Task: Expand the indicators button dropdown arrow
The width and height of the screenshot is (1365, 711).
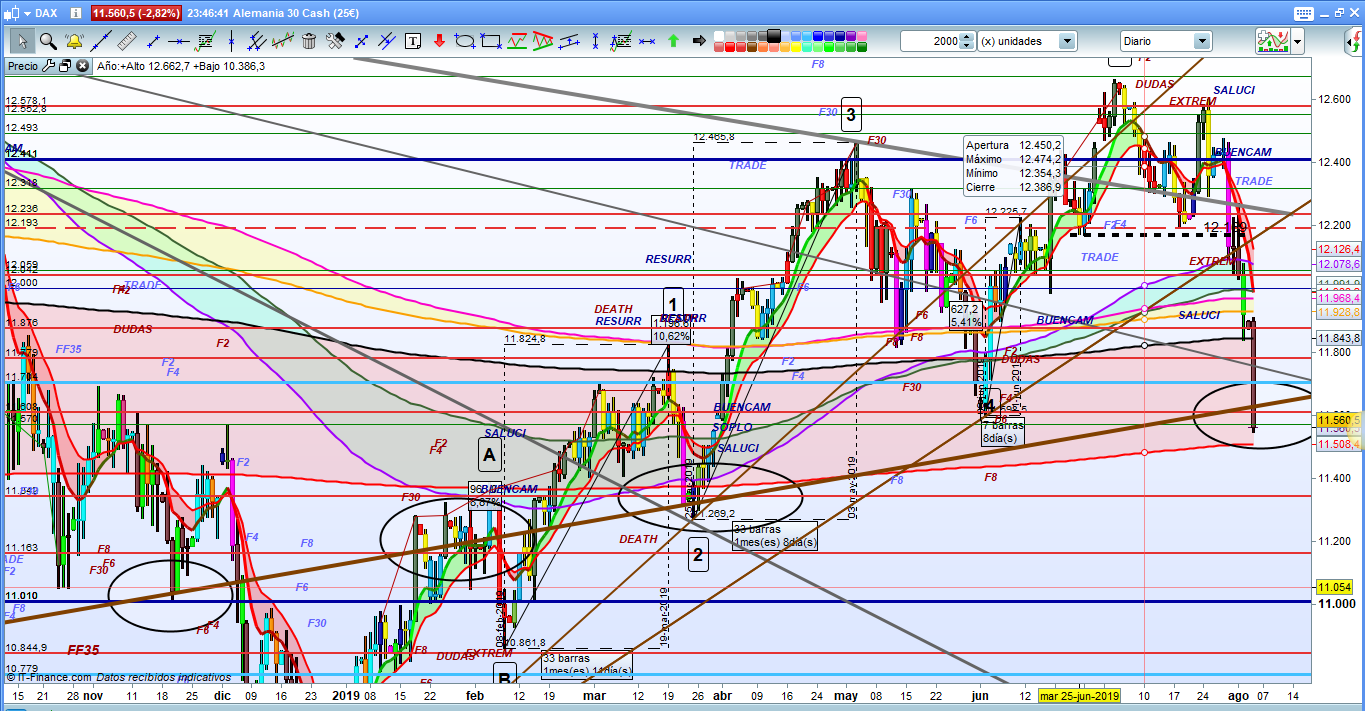Action: (1297, 41)
